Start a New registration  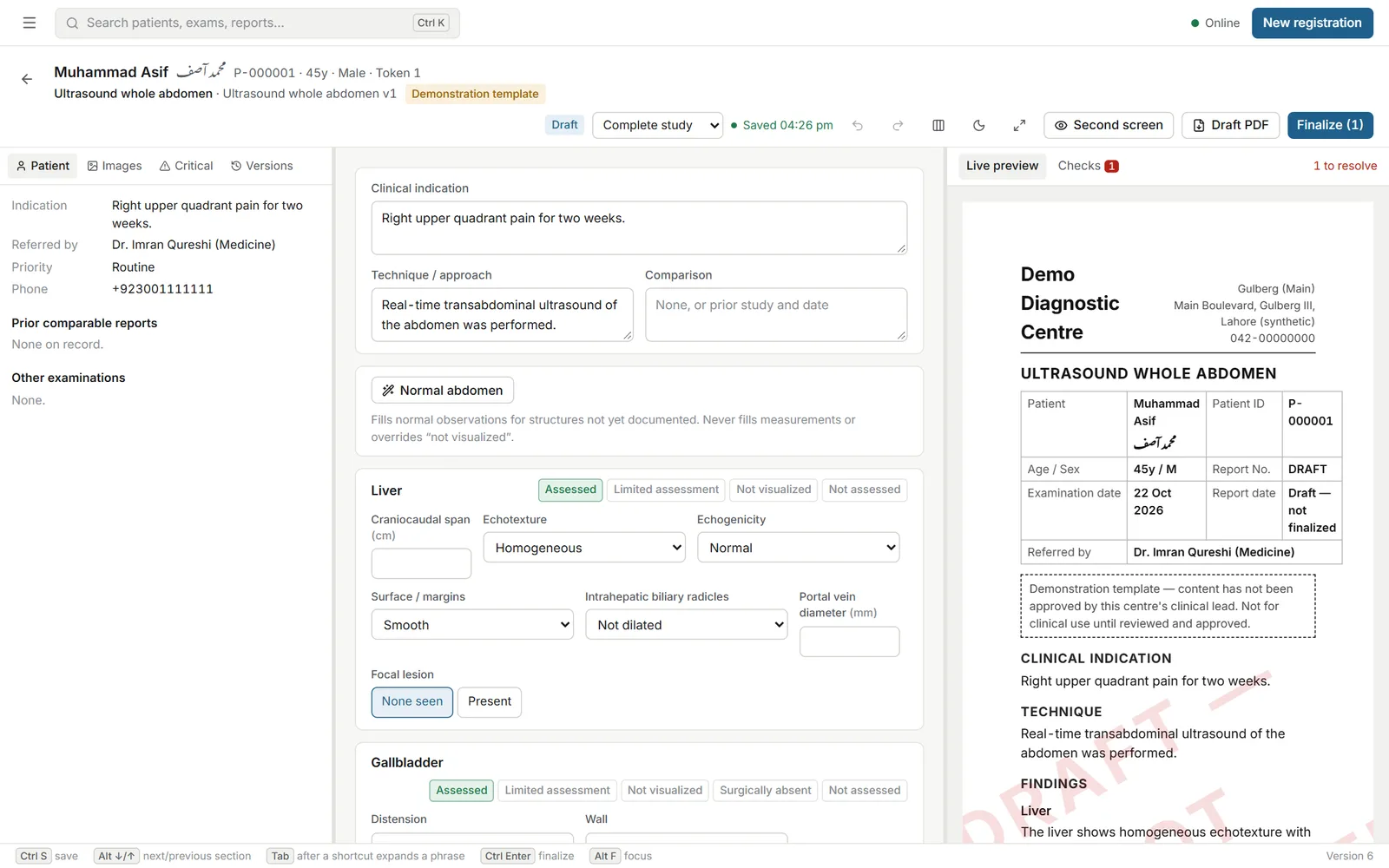[x=1312, y=23]
